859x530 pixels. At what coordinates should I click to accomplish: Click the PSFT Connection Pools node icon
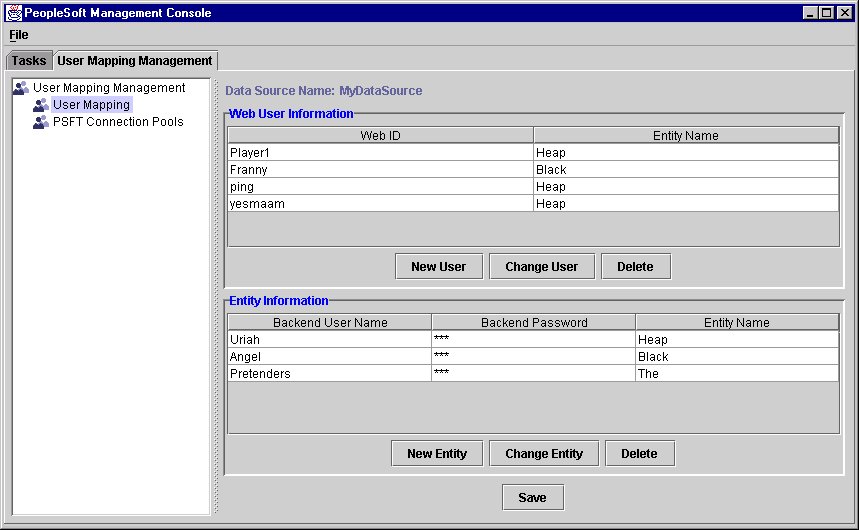41,122
